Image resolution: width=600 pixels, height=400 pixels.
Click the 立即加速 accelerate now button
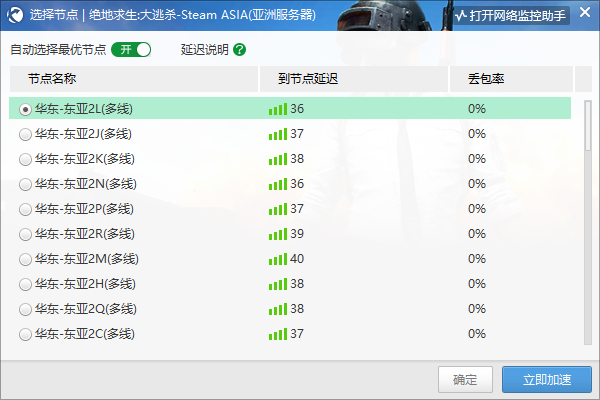pos(547,380)
